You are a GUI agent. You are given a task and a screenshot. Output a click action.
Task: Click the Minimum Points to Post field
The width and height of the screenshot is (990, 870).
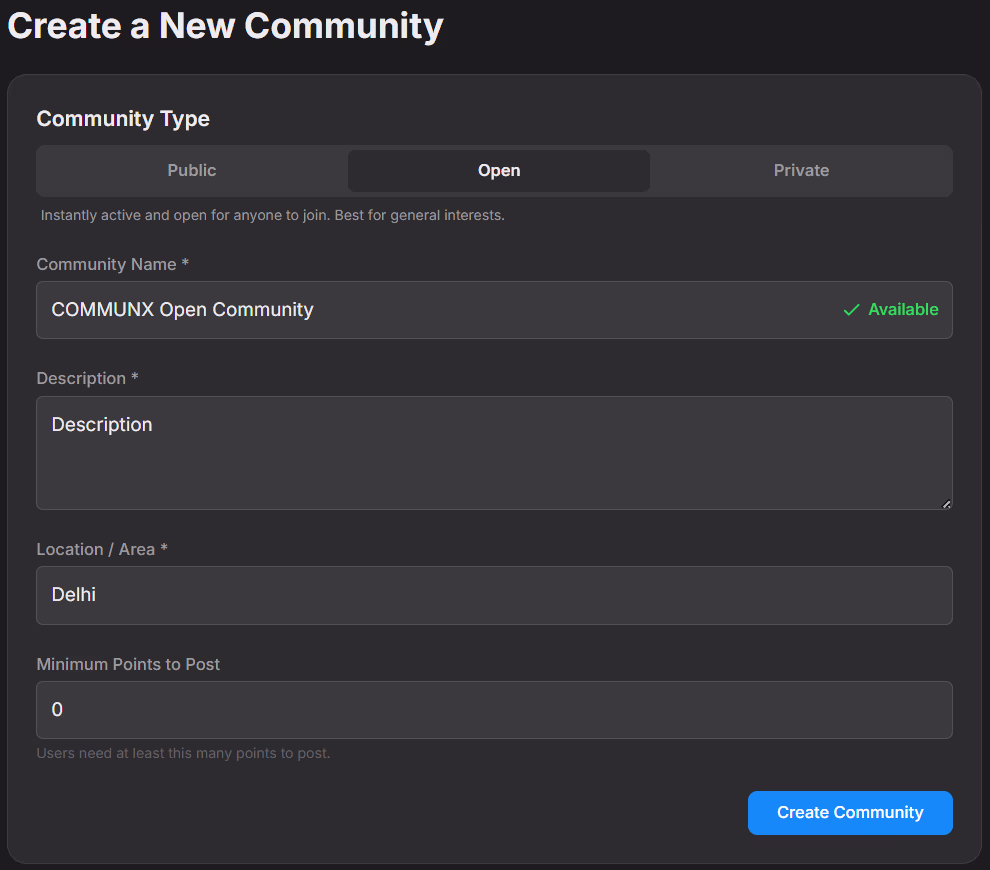pos(494,710)
